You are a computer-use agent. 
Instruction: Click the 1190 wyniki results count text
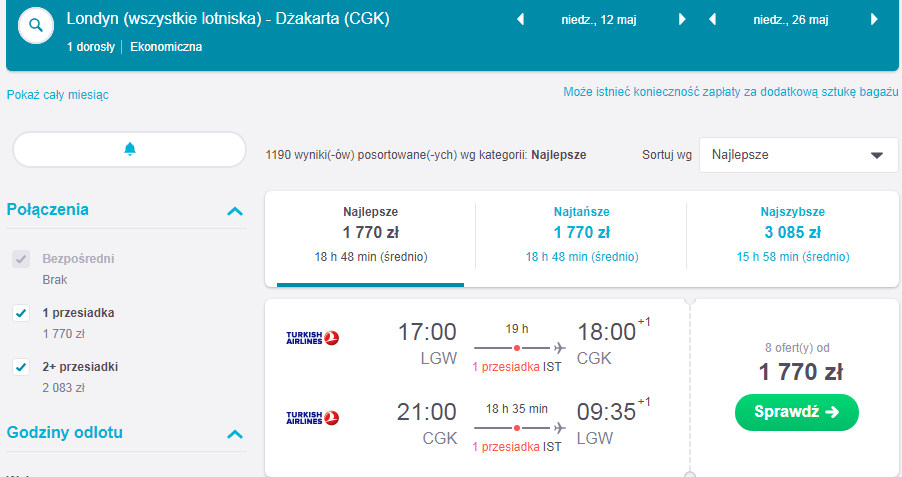[426, 155]
